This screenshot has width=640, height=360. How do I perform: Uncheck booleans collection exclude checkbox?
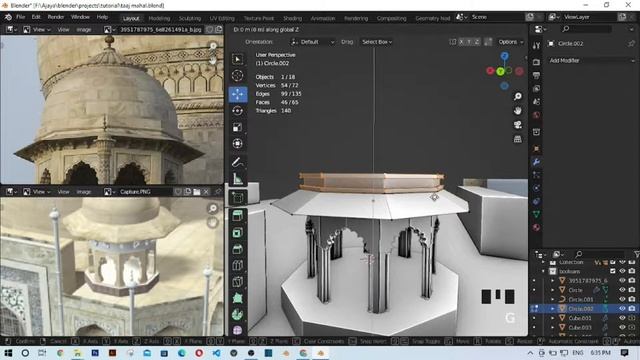[x=612, y=271]
